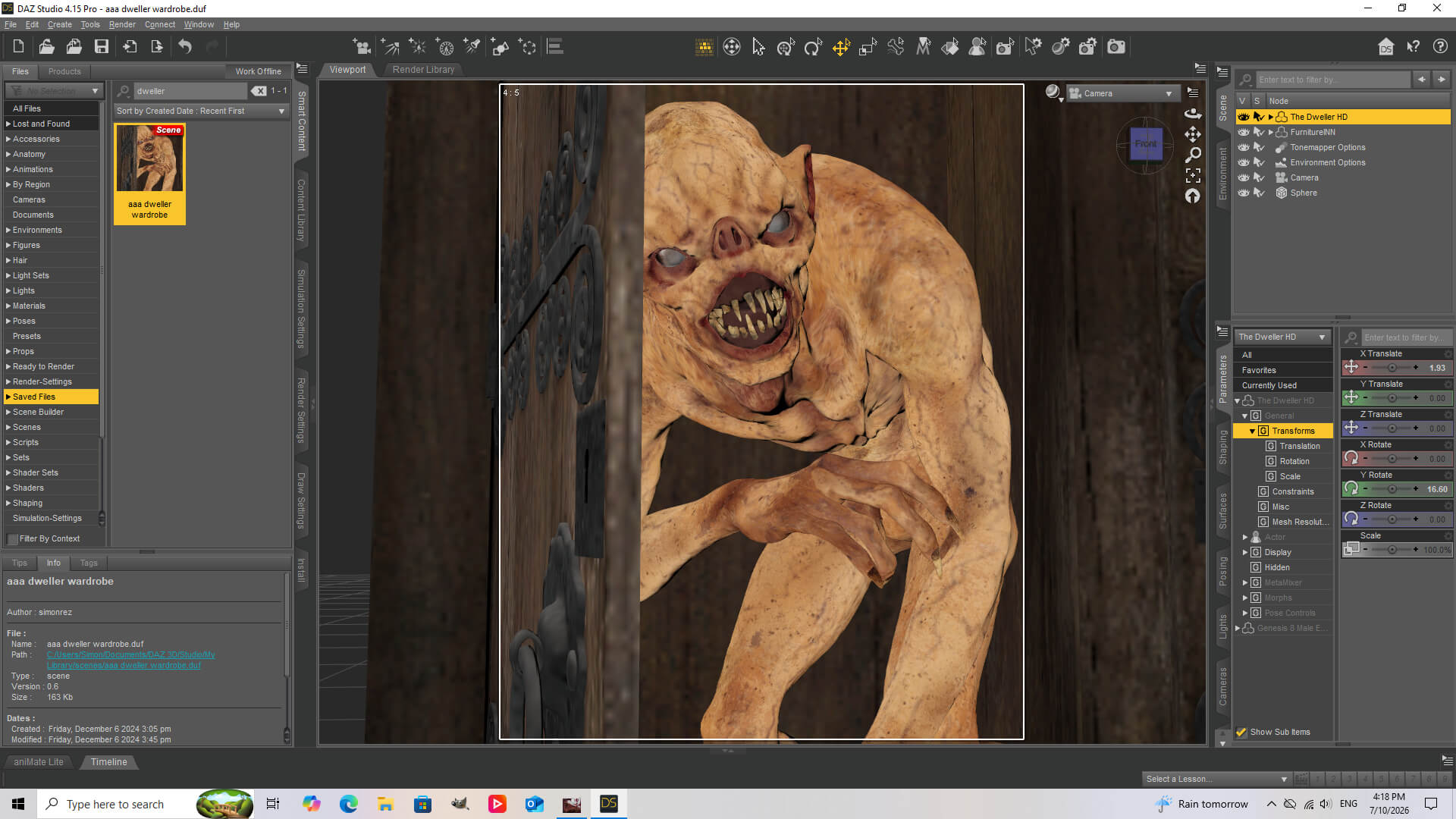The image size is (1456, 819).
Task: Open The Dweller HD parameters dropdown
Action: pos(1282,337)
